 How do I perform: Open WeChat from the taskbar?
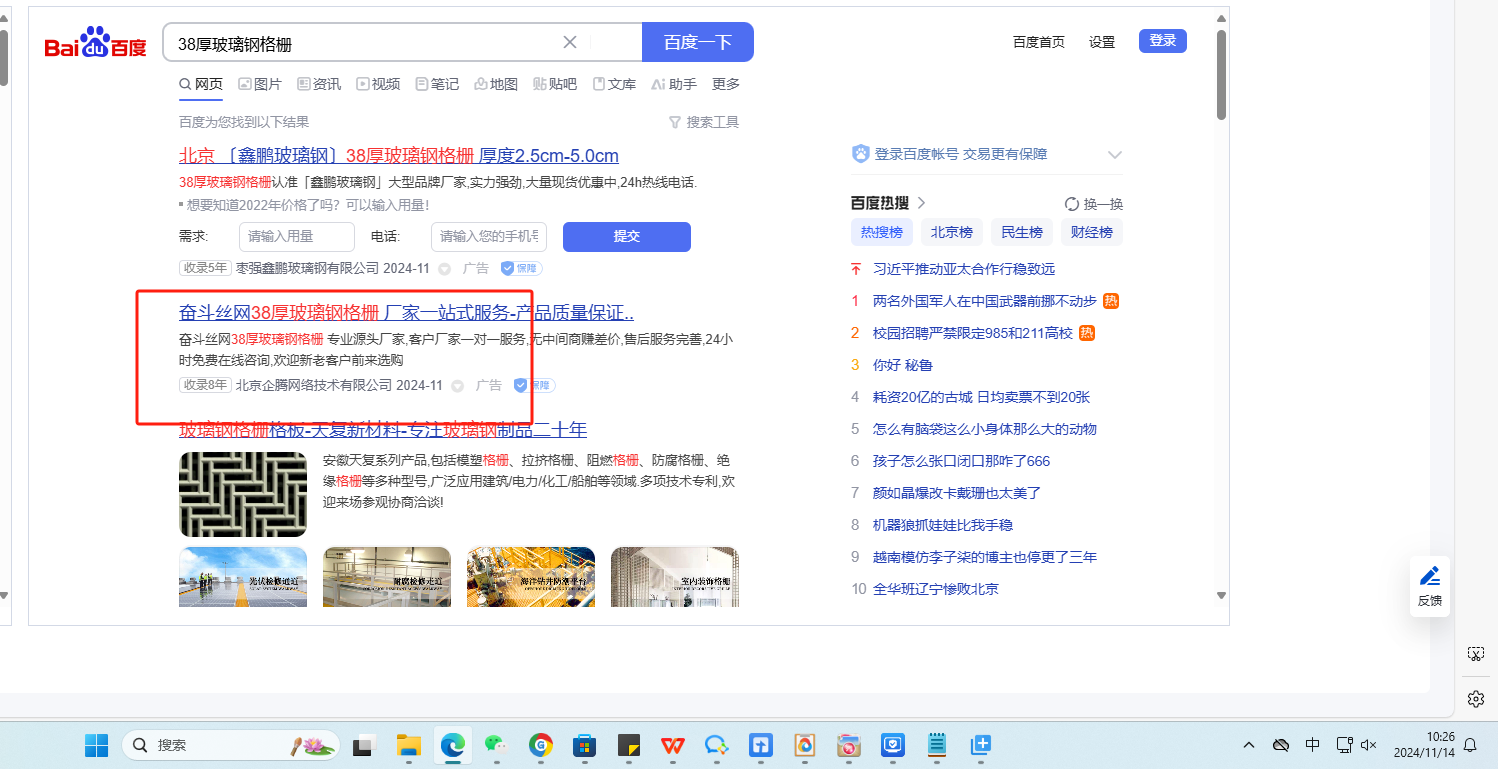(495, 745)
